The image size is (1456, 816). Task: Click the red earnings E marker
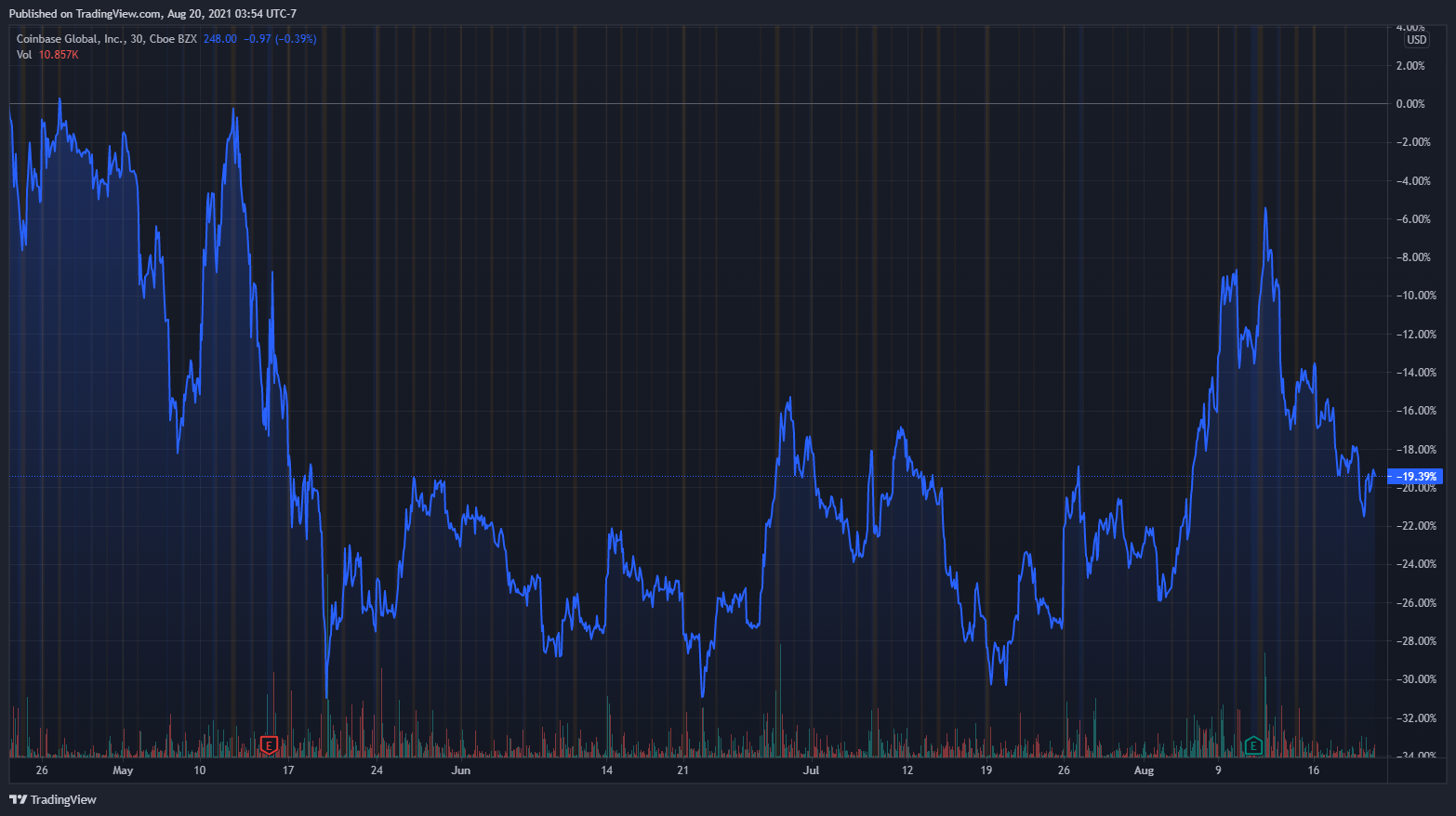coord(269,744)
